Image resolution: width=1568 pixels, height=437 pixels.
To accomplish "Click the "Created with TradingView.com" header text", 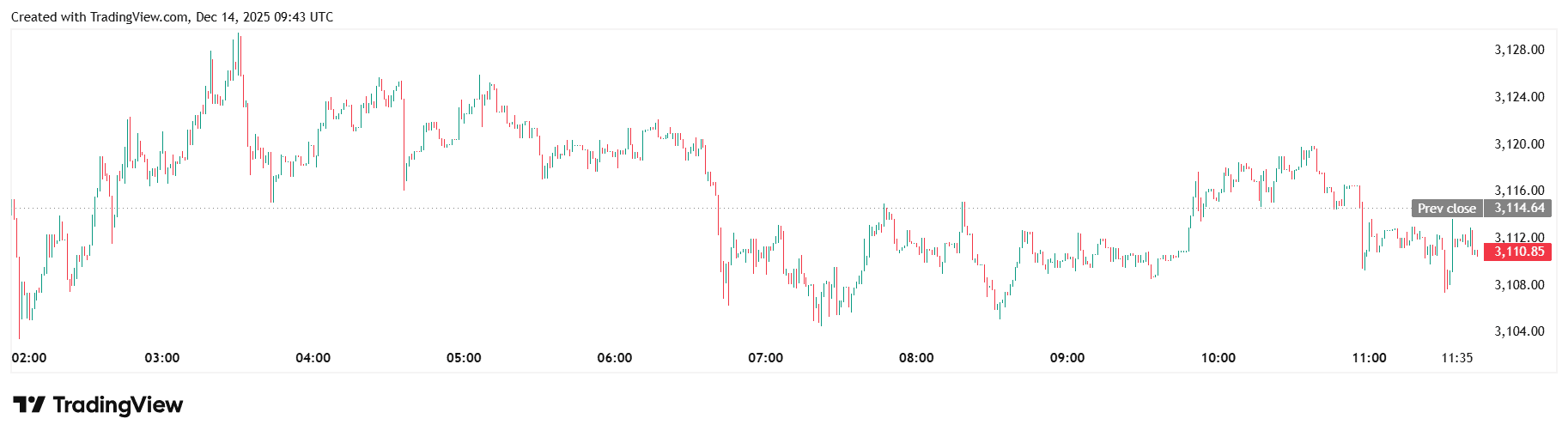I will click(100, 17).
